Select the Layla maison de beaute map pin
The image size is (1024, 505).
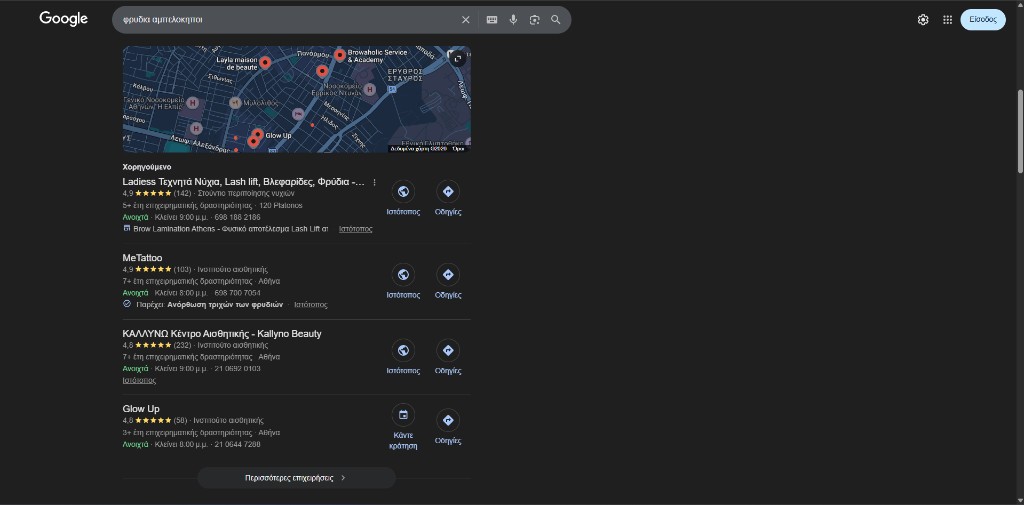[265, 63]
